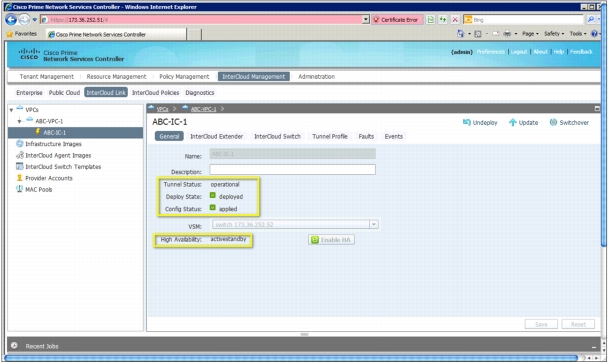
Task: Click the VPCs breadcrumb link
Action: coord(162,109)
